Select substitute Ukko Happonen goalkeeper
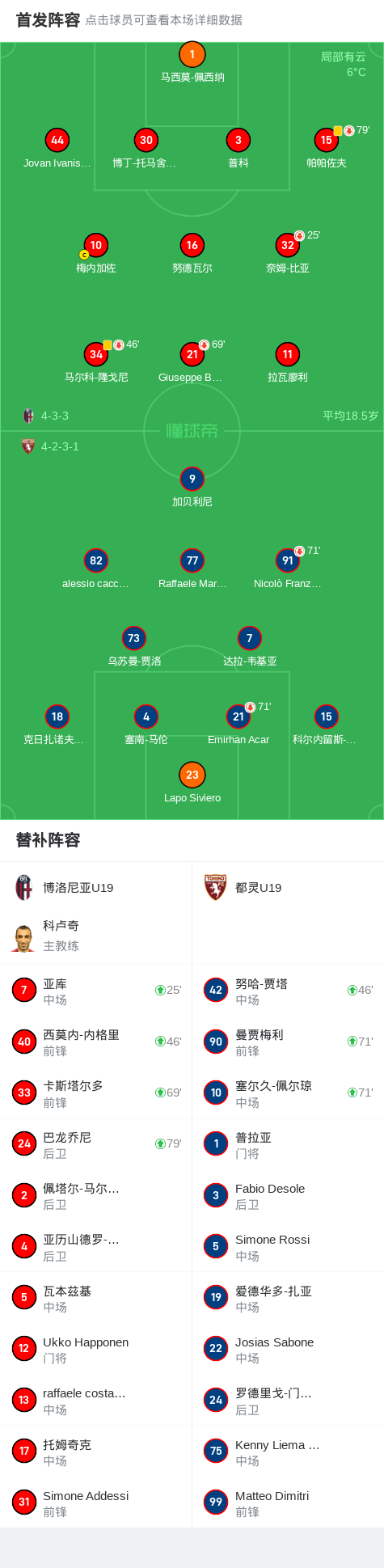 click(96, 1349)
